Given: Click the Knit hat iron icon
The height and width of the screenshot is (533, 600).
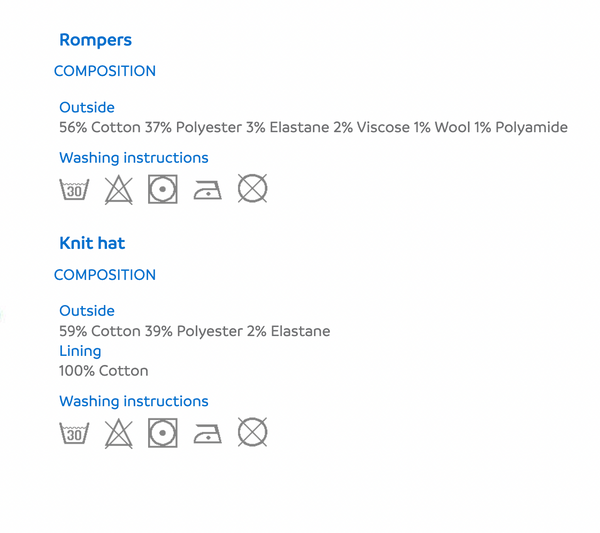Looking at the screenshot, I should click(207, 434).
